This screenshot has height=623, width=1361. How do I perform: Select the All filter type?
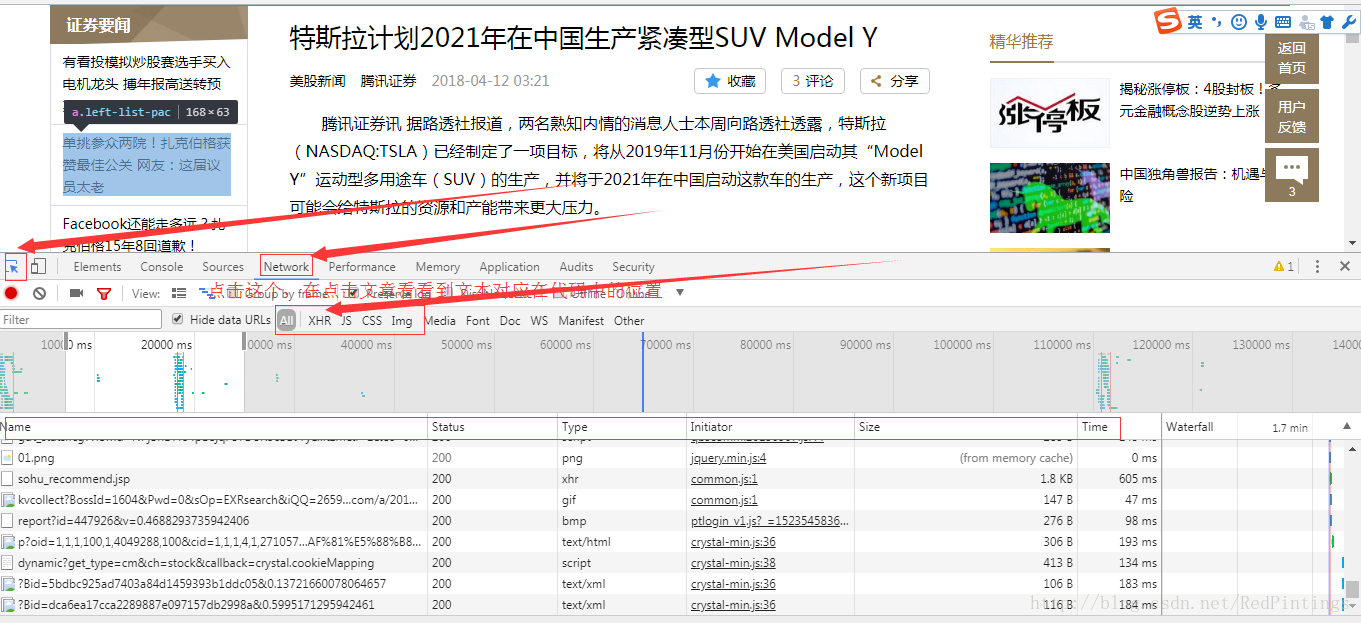[x=287, y=320]
